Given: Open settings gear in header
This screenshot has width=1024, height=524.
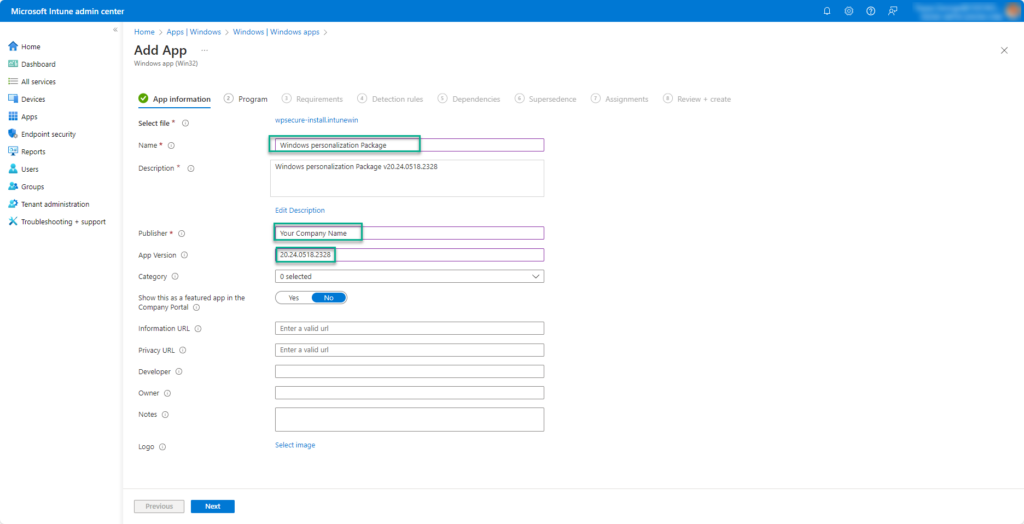Looking at the screenshot, I should coord(848,11).
